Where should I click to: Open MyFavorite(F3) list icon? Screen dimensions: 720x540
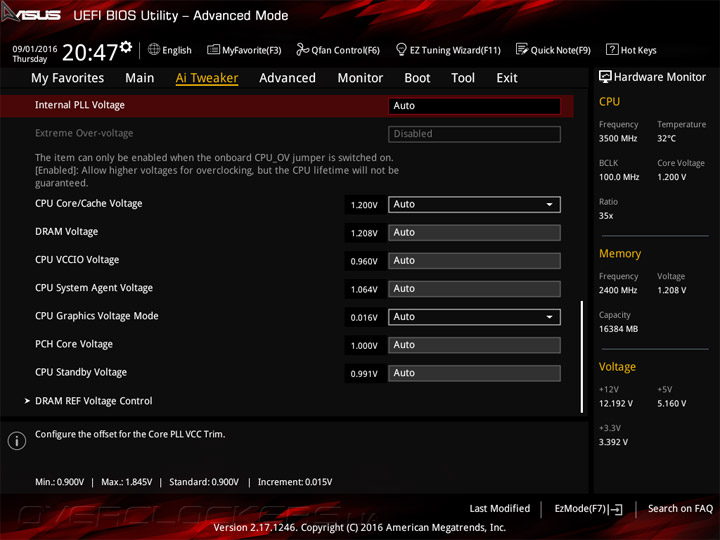tap(213, 49)
